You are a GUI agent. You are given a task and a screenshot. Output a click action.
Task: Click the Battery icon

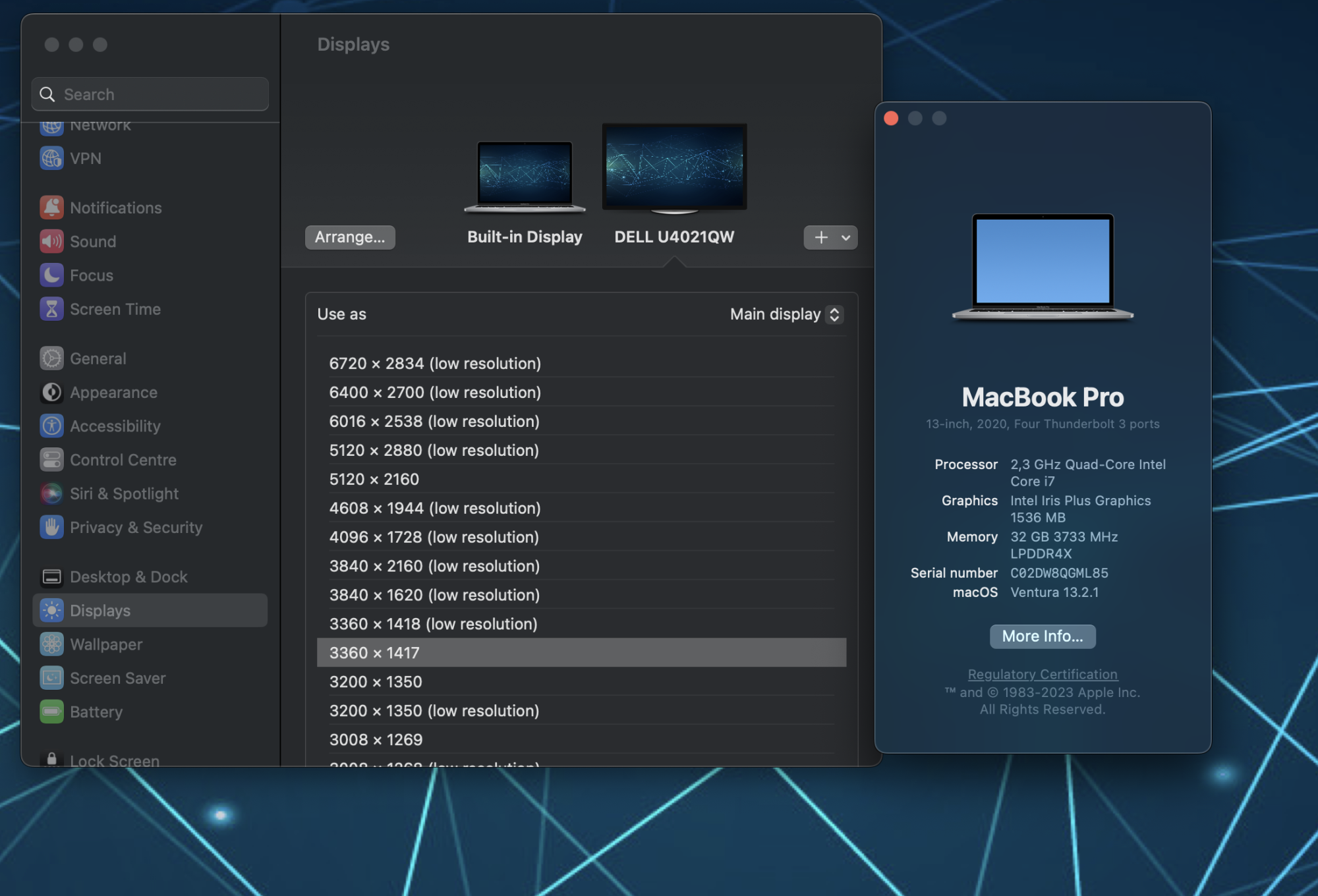(51, 712)
